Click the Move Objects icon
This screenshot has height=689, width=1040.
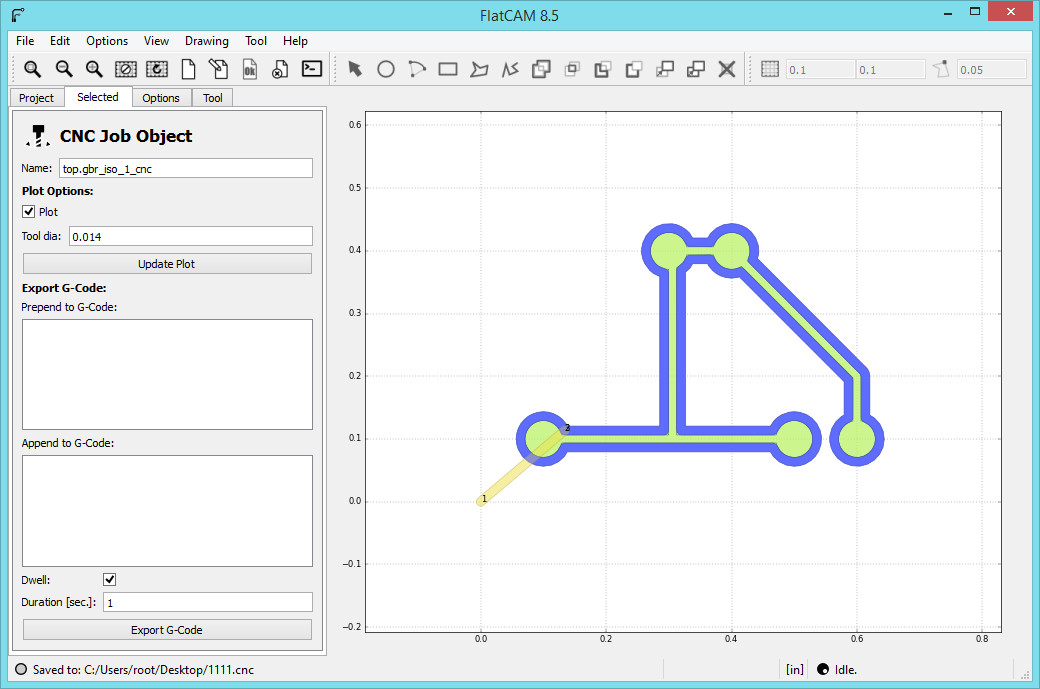point(665,69)
